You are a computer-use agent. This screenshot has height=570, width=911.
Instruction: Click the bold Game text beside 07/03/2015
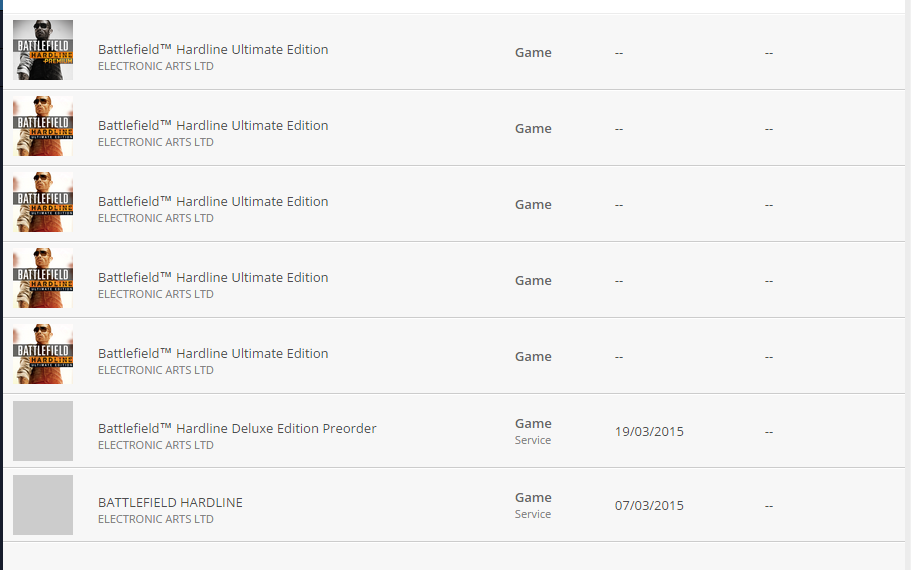point(533,498)
